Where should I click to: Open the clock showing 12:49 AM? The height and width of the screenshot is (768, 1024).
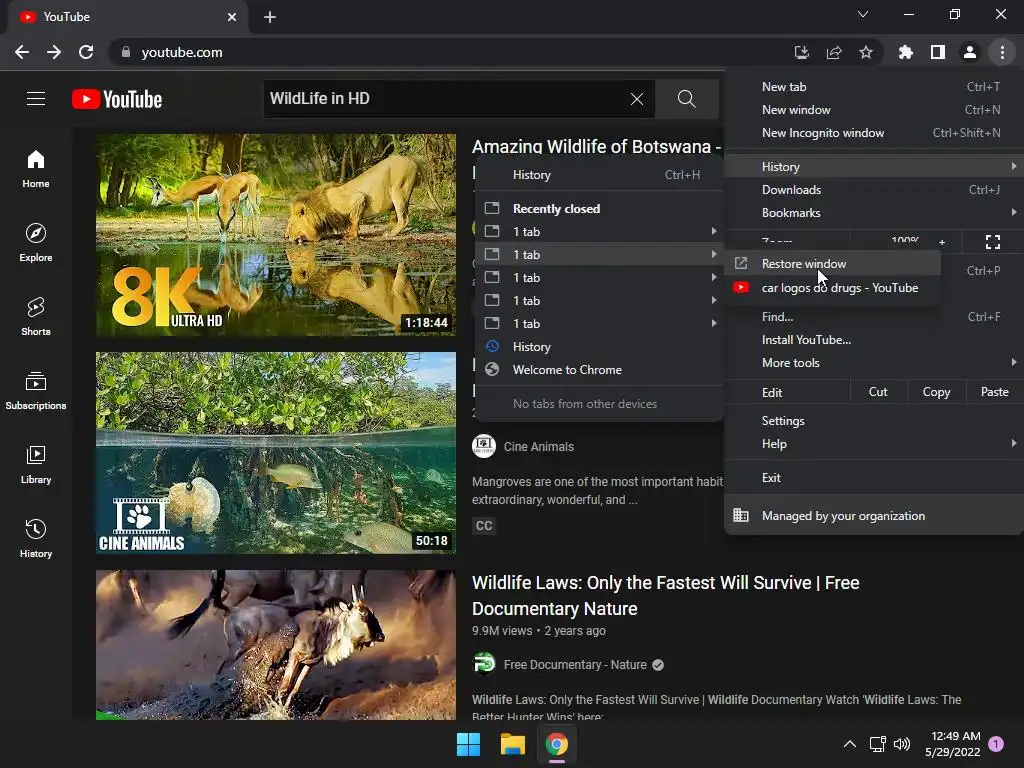click(953, 744)
